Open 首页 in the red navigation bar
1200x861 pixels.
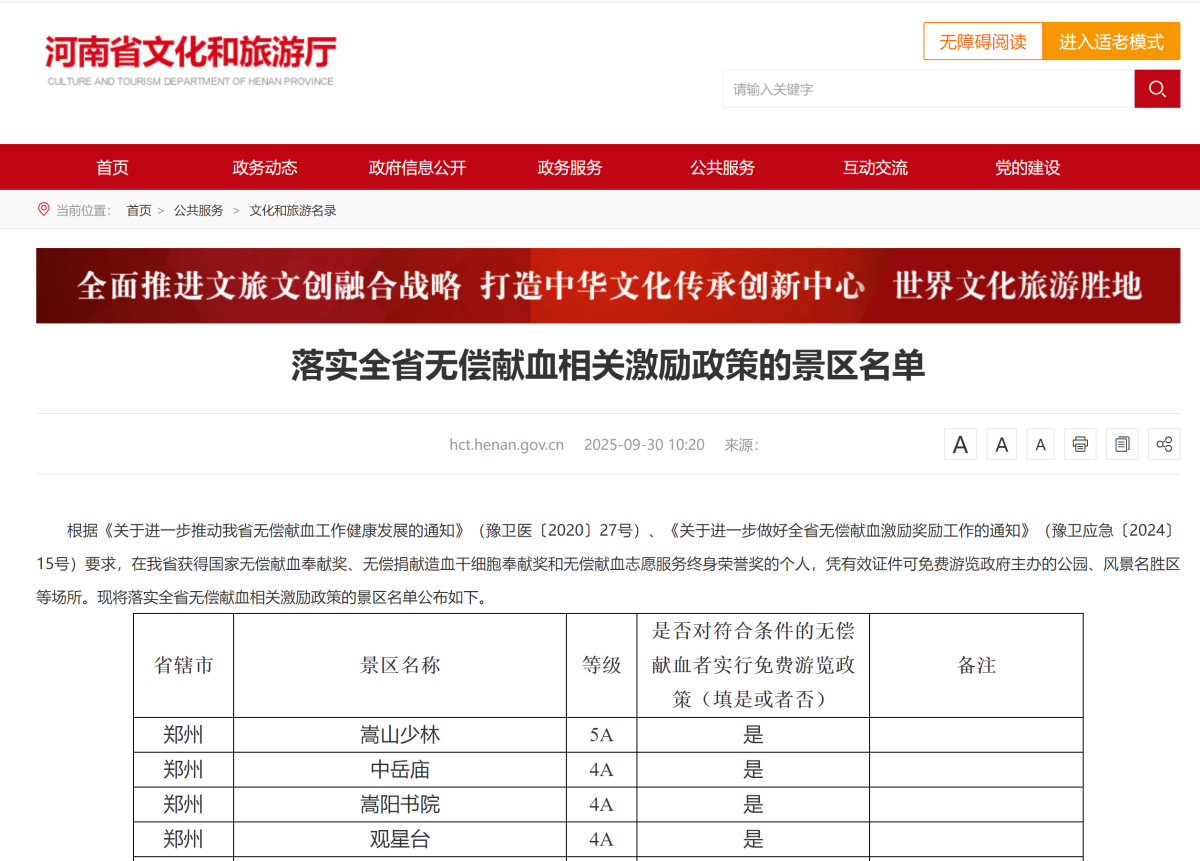point(113,168)
